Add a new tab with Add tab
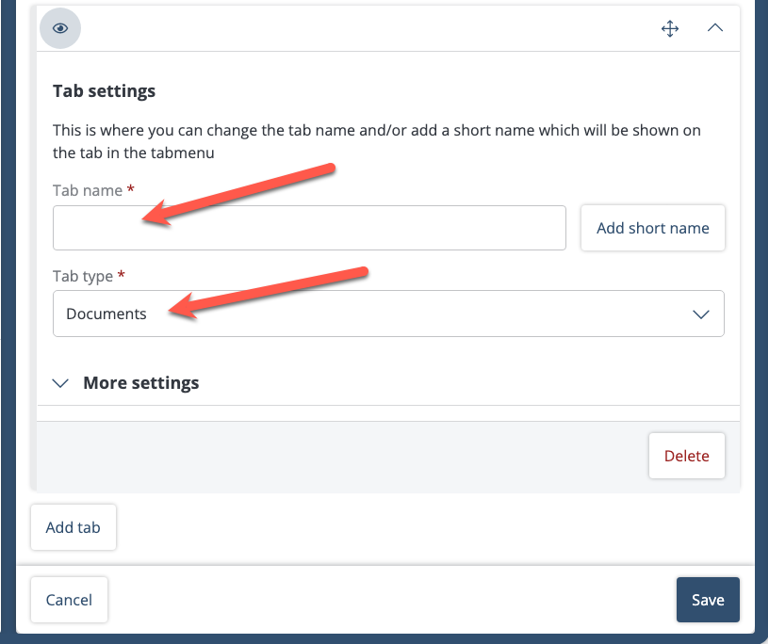The height and width of the screenshot is (644, 768). point(73,527)
